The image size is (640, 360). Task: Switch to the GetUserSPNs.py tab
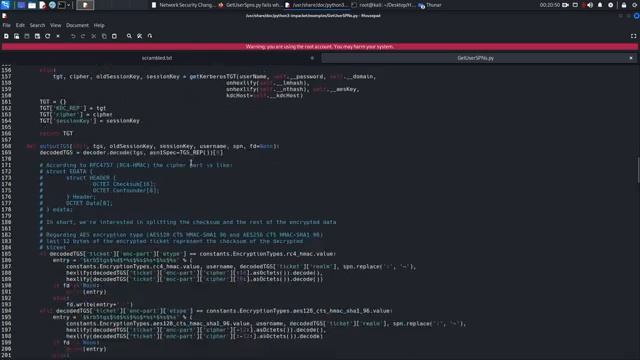pyautogui.click(x=475, y=58)
